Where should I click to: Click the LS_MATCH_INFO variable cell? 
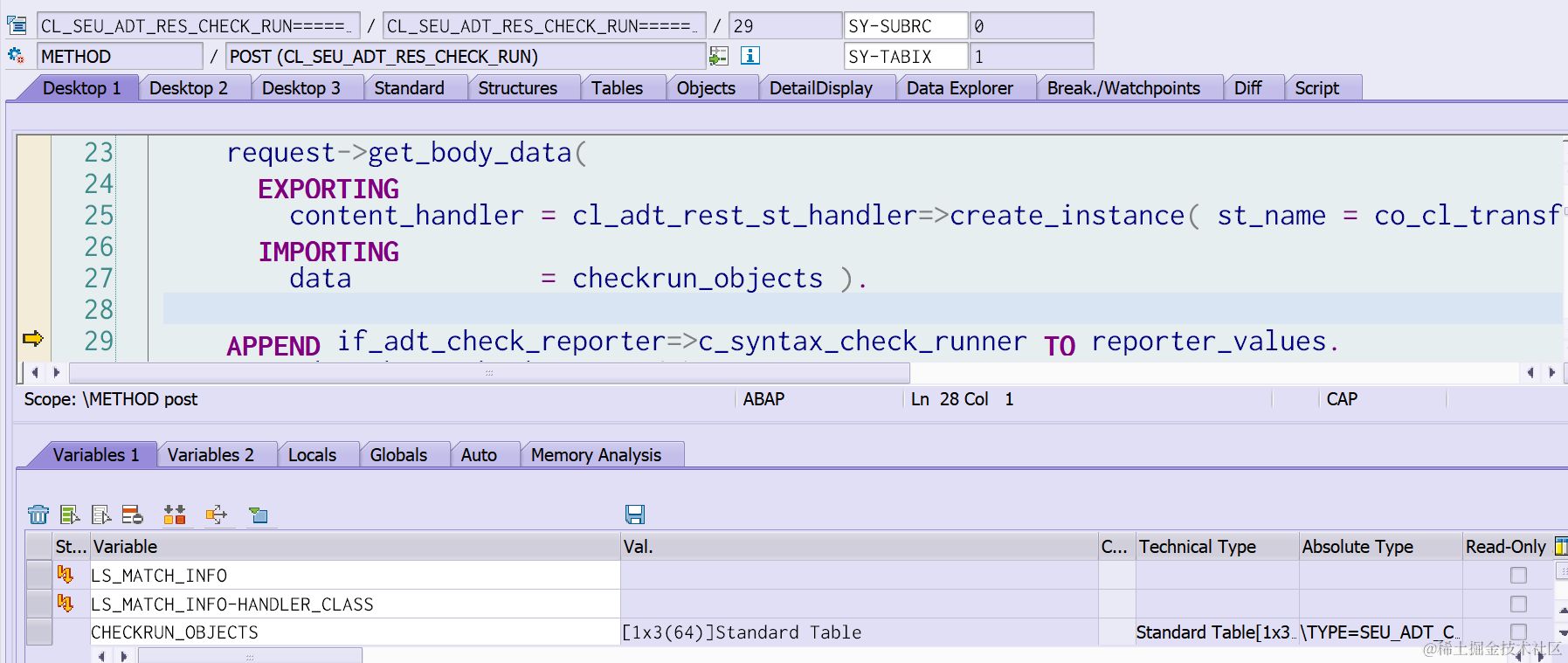click(x=355, y=575)
